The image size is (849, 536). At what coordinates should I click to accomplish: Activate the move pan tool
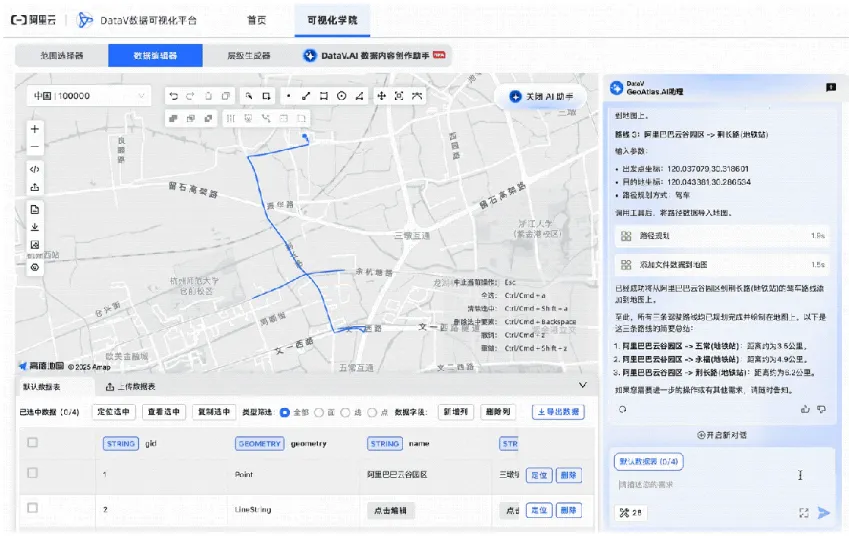(382, 96)
